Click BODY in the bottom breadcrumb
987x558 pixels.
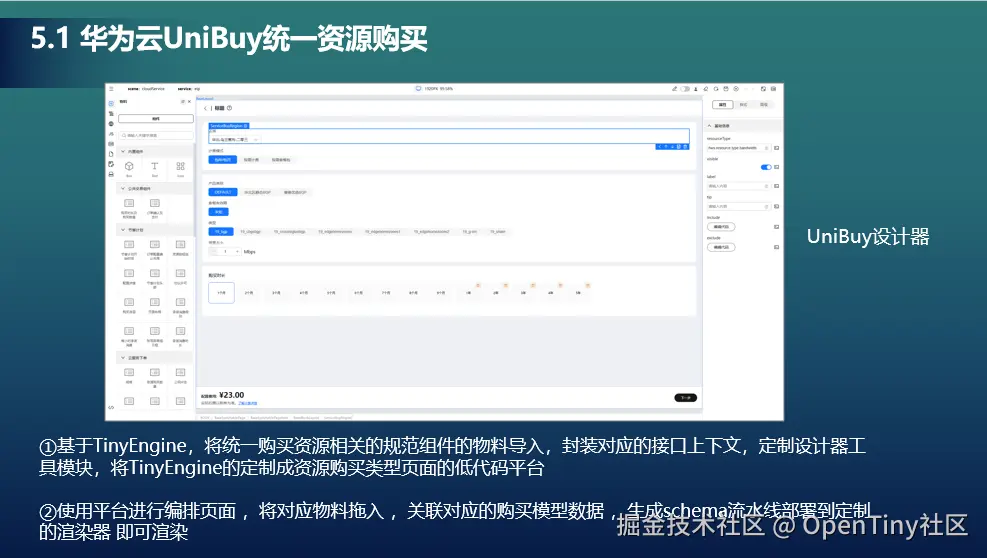[x=205, y=418]
